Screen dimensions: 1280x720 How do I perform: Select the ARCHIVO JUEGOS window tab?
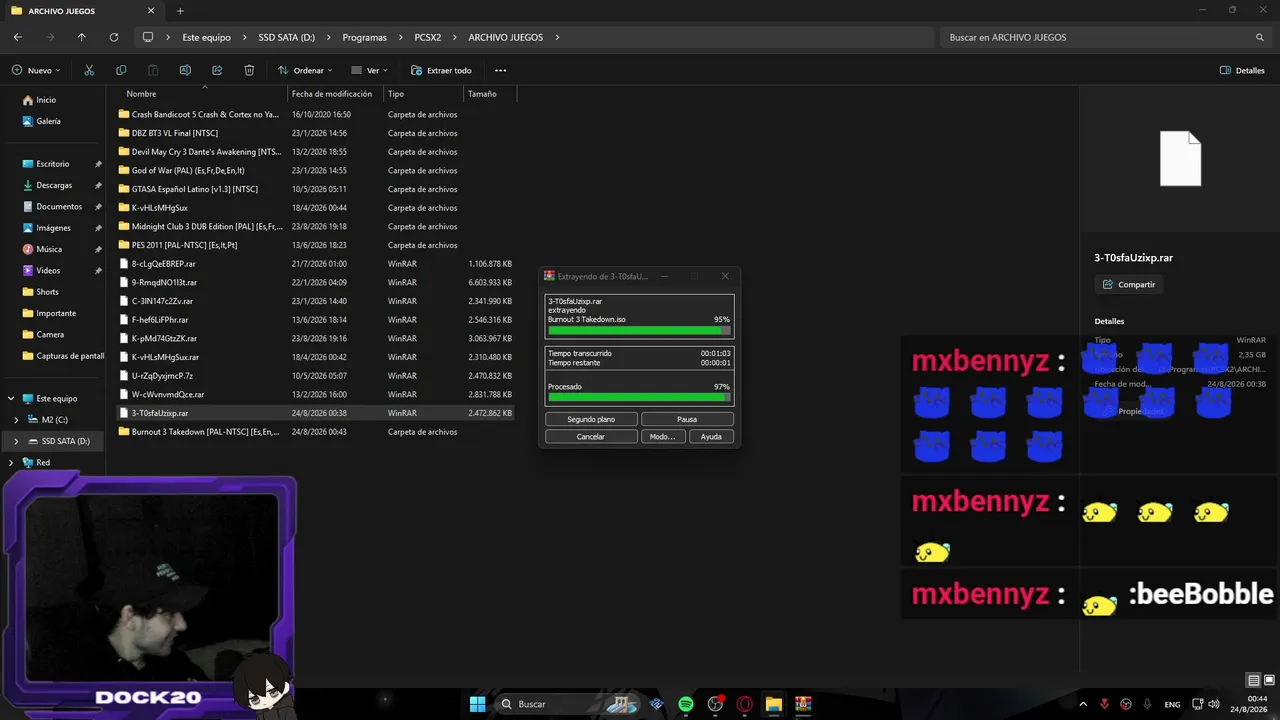click(x=84, y=11)
